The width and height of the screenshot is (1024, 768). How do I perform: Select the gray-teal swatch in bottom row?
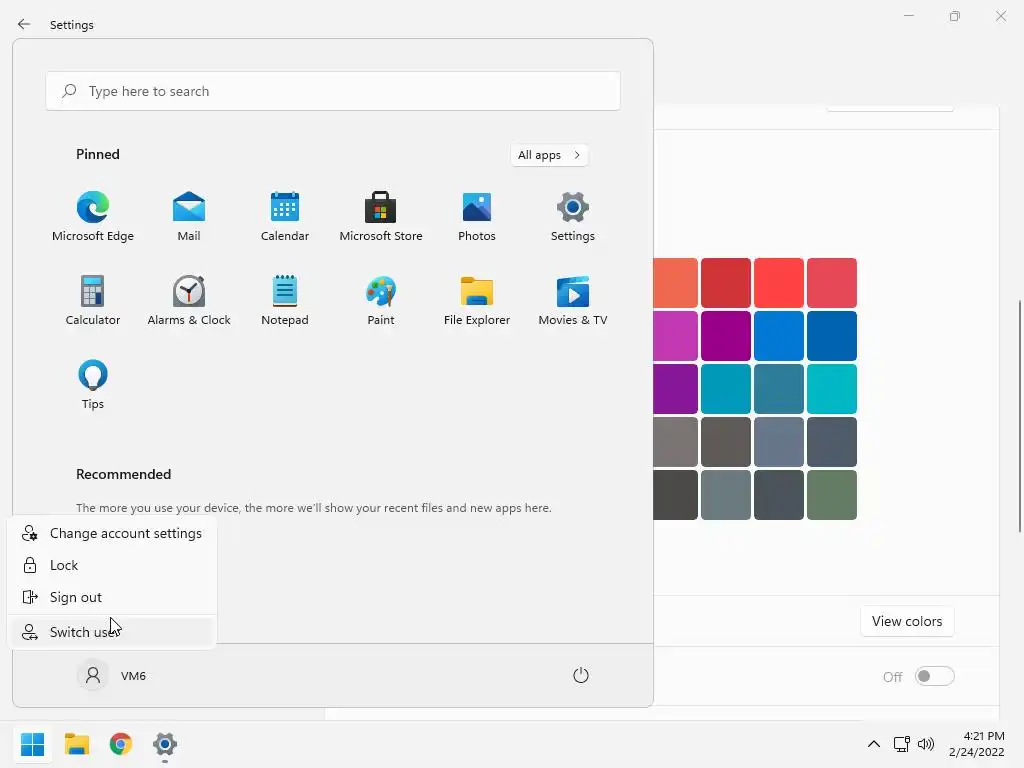tap(726, 495)
